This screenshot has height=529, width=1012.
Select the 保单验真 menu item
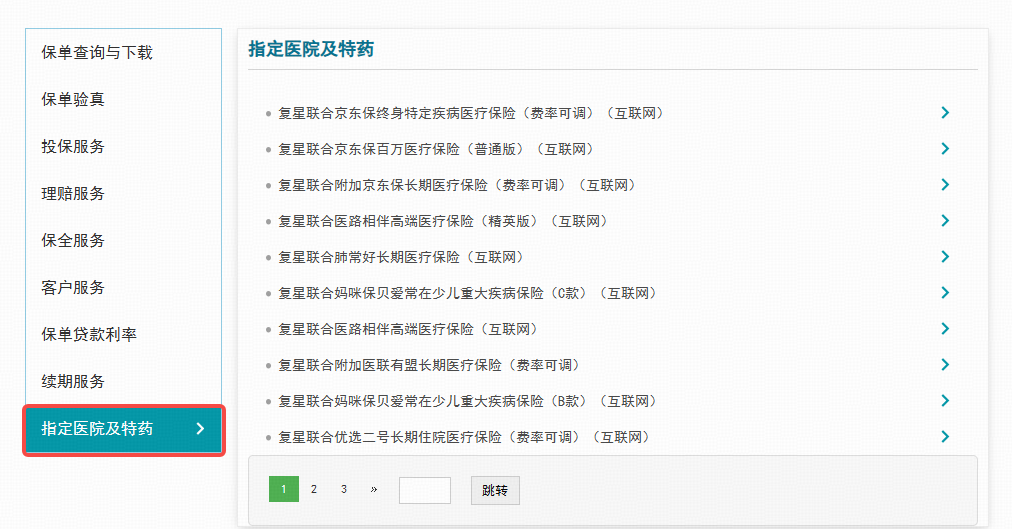[x=73, y=99]
